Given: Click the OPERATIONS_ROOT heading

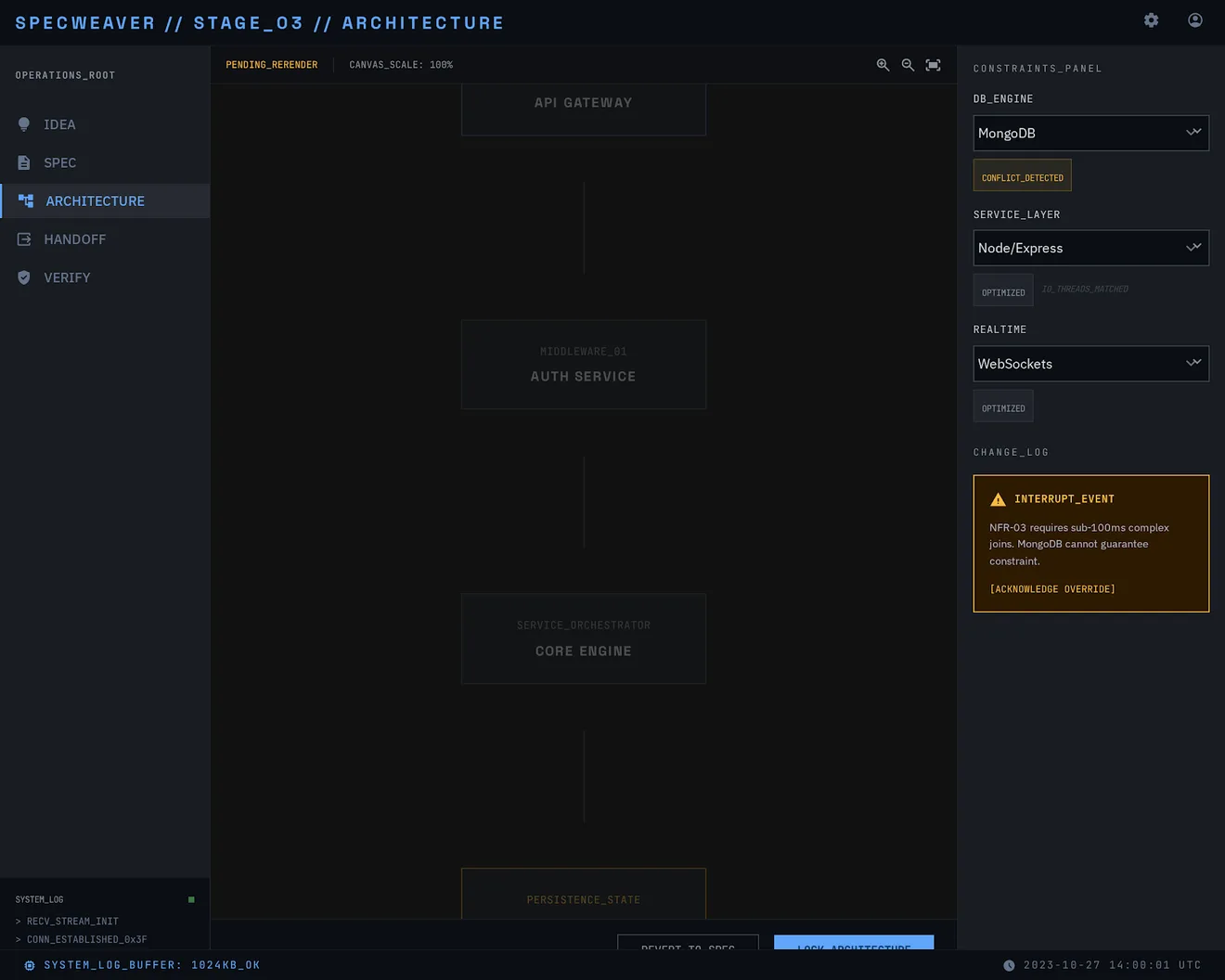Looking at the screenshot, I should (x=65, y=75).
